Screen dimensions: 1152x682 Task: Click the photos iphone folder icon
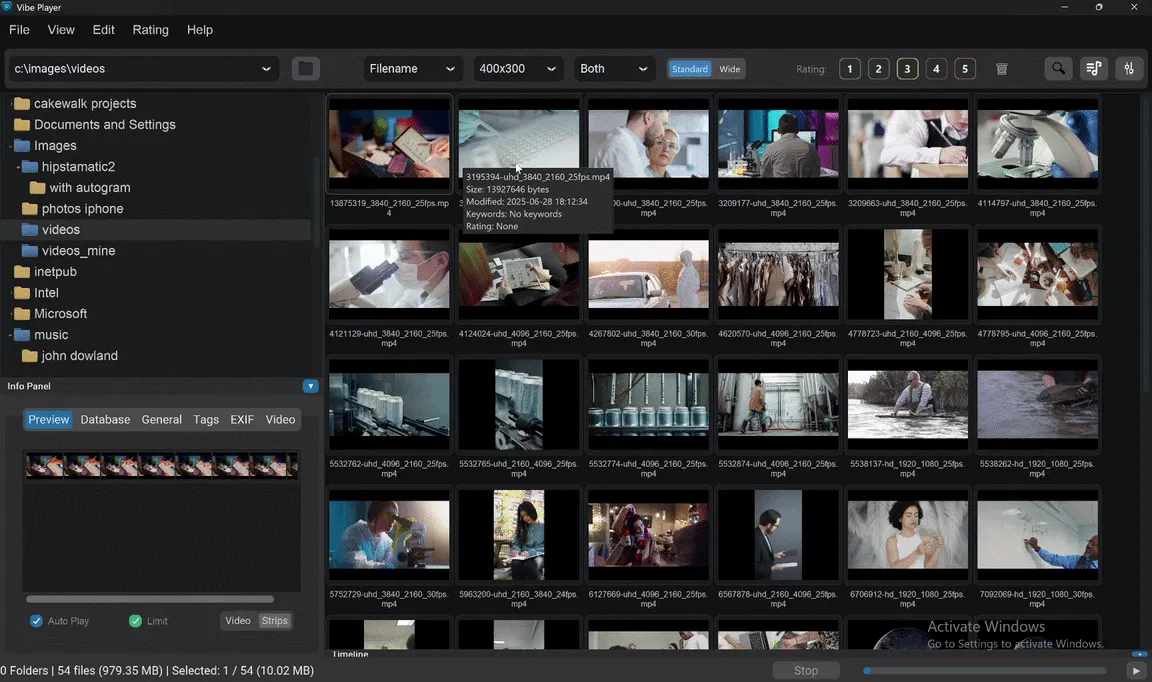pos(30,209)
